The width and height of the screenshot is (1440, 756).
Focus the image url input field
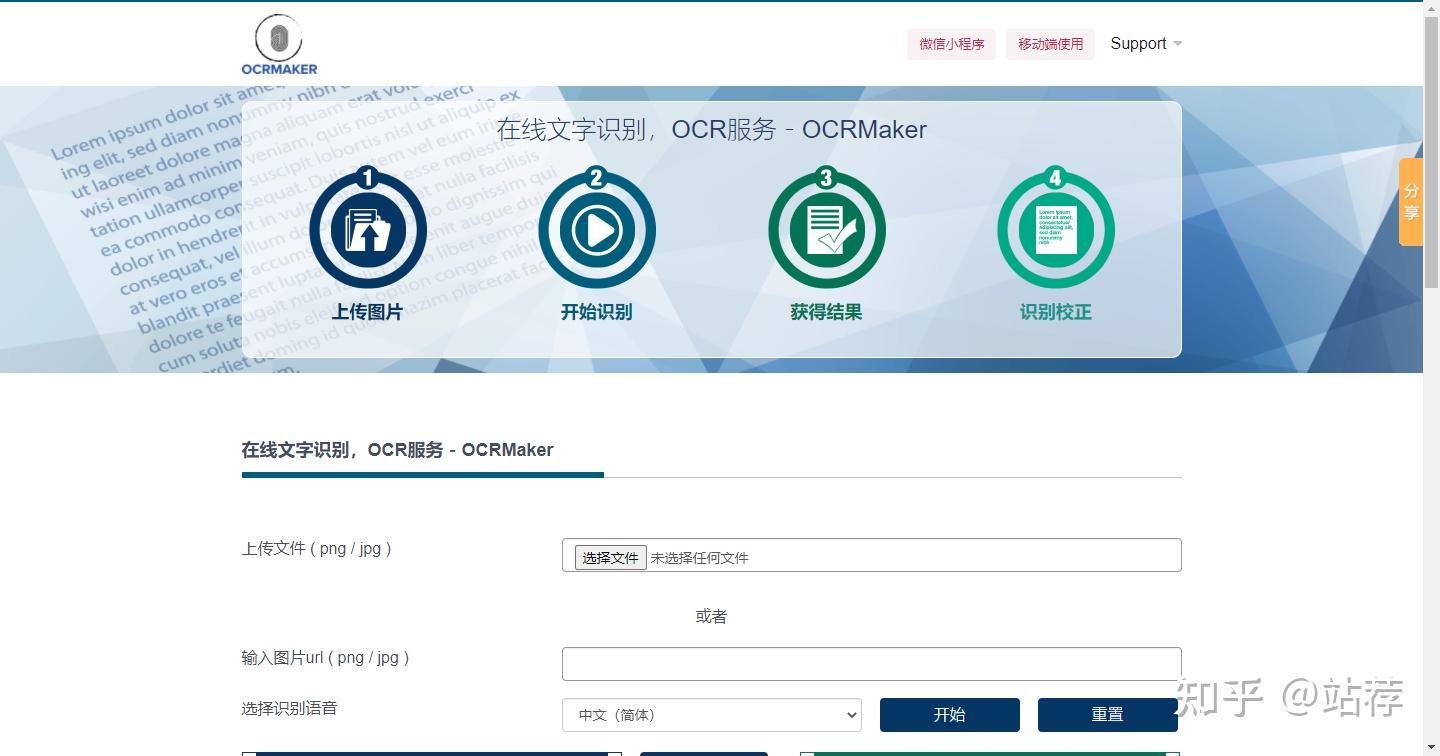point(871,664)
